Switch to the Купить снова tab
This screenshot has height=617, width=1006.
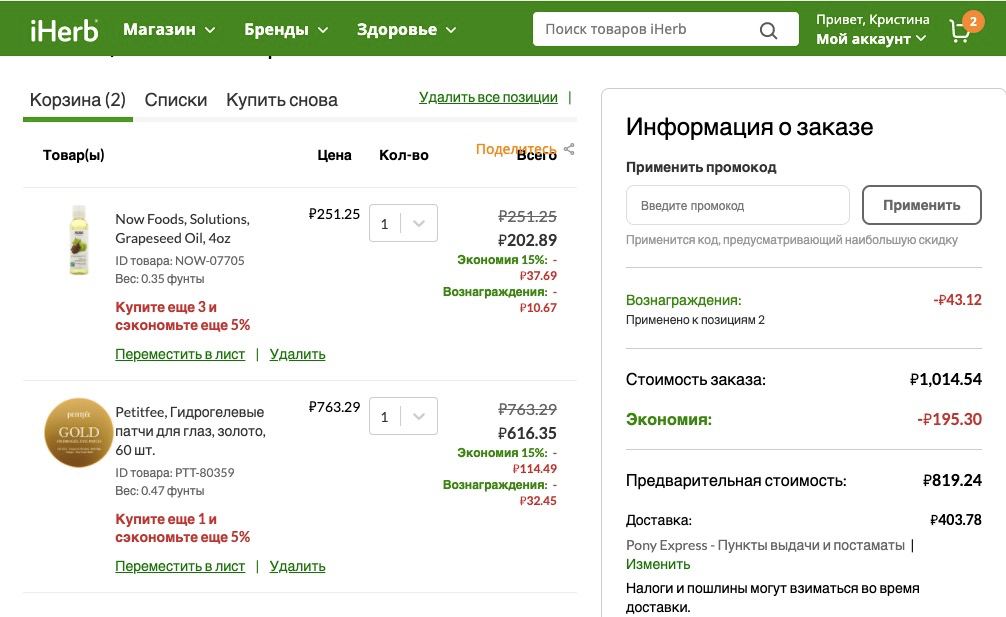pyautogui.click(x=282, y=100)
